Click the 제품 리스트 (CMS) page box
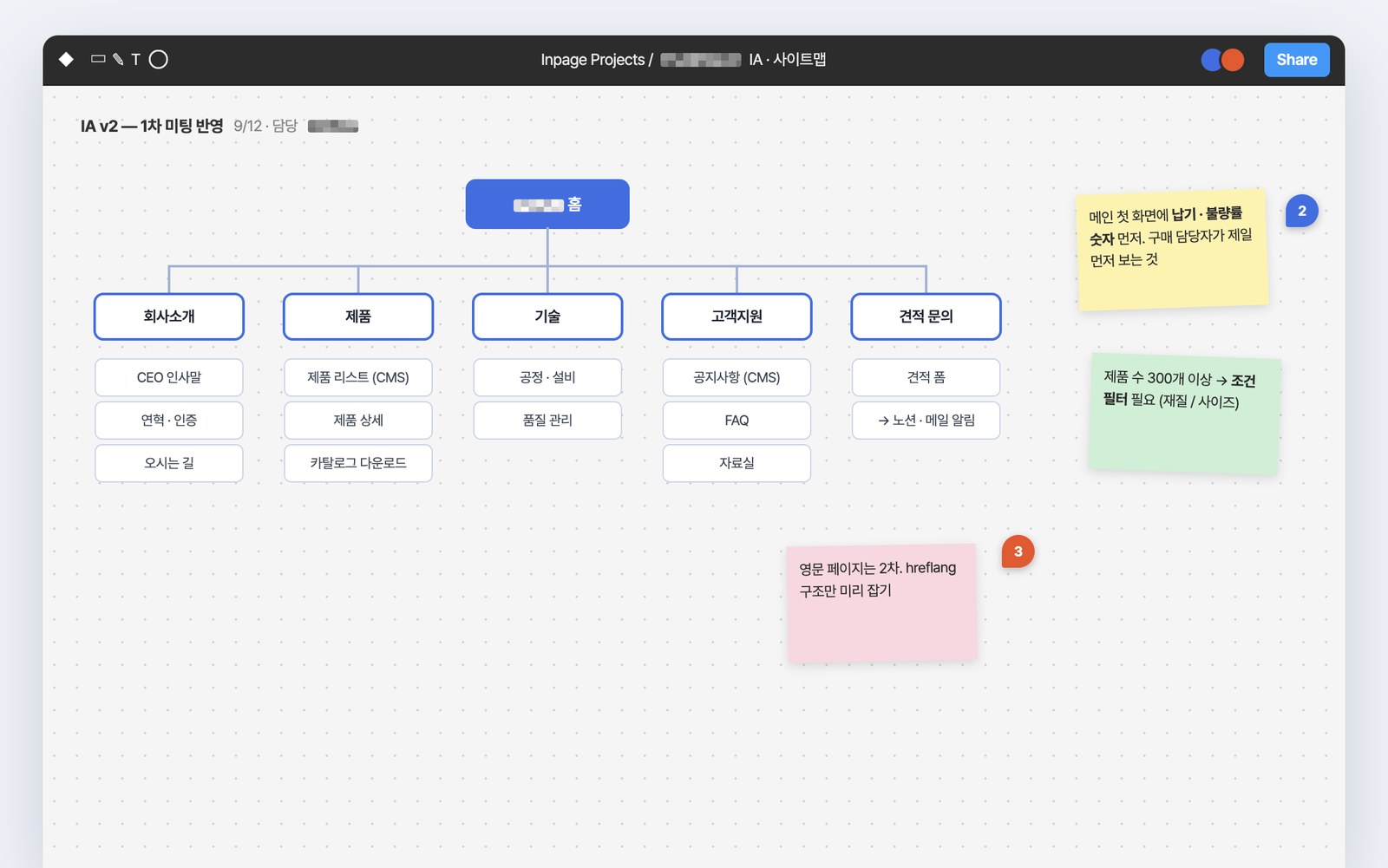Screen dimensions: 1388x868 [x=358, y=377]
